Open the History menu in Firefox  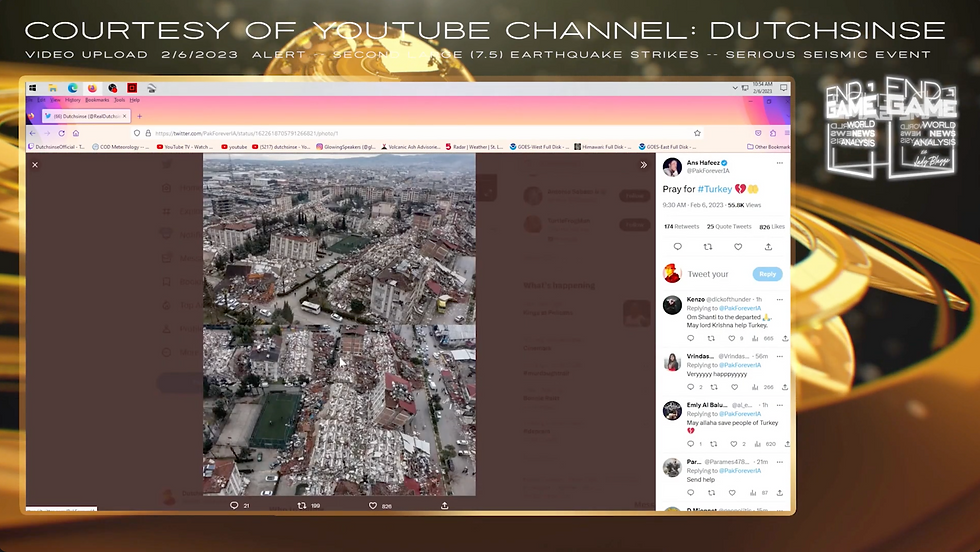click(72, 100)
